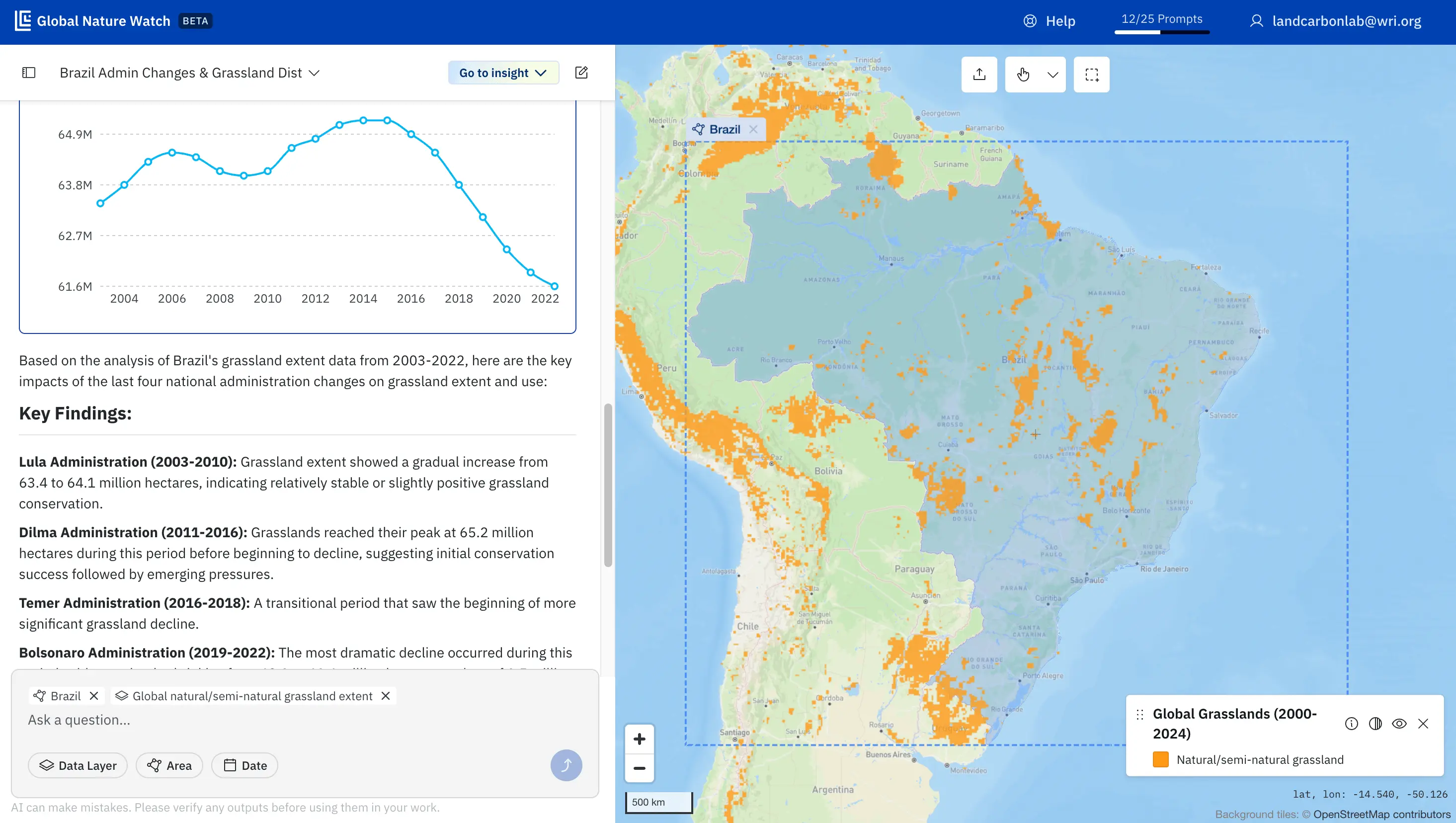Click the new conversation edit icon
Image resolution: width=1456 pixels, height=823 pixels.
tap(581, 73)
